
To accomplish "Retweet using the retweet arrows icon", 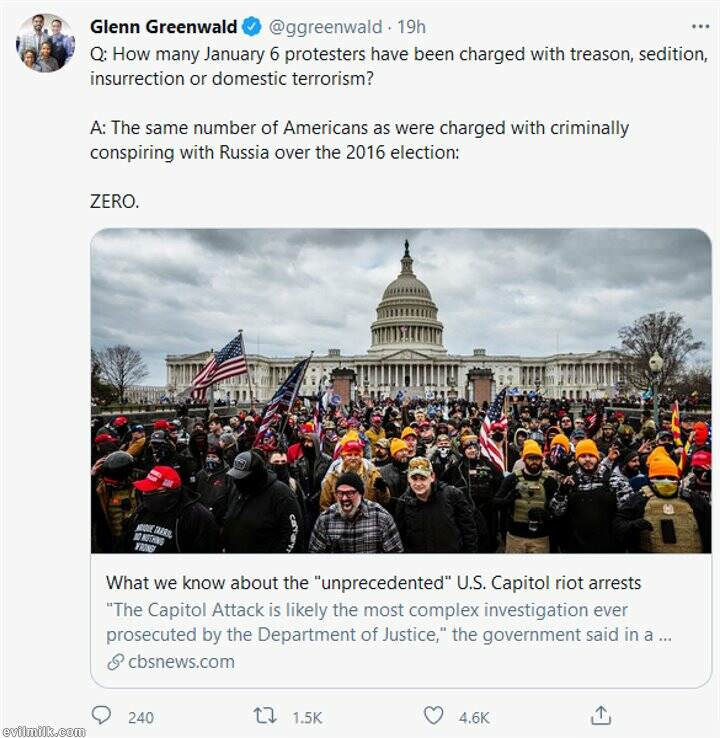I will (265, 716).
